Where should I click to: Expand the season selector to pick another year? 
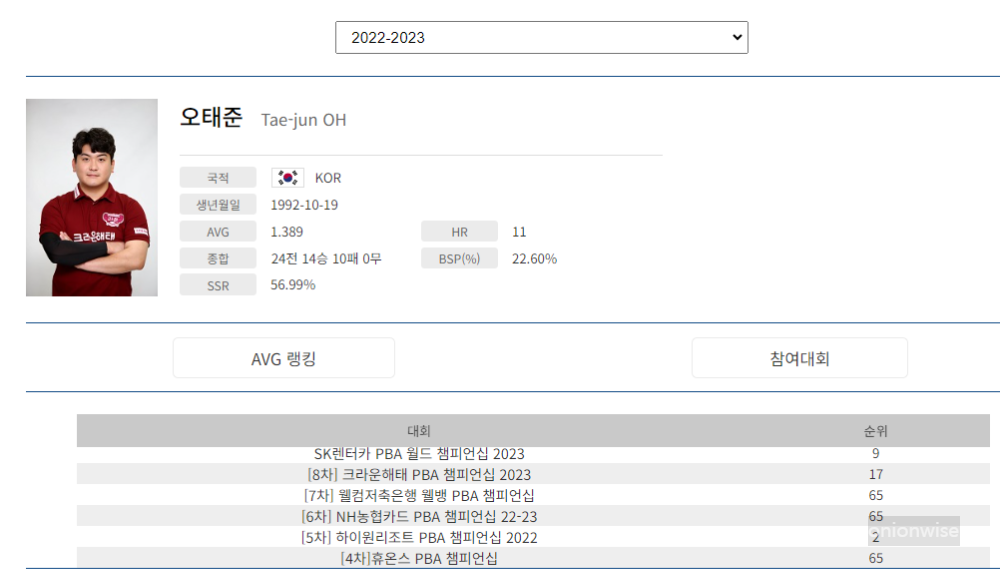pyautogui.click(x=540, y=36)
